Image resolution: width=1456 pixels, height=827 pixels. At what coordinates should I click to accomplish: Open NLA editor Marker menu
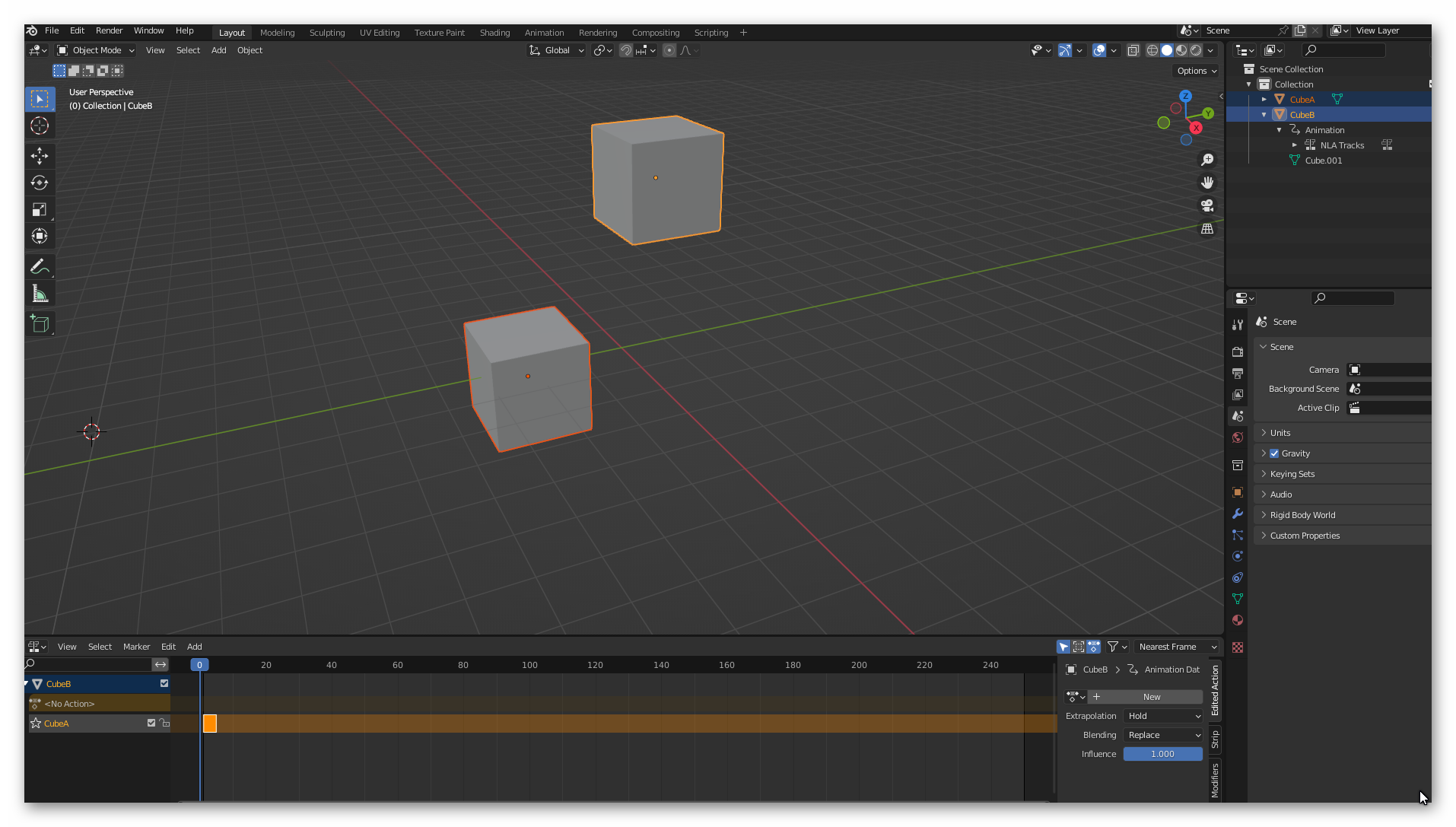[x=136, y=647]
